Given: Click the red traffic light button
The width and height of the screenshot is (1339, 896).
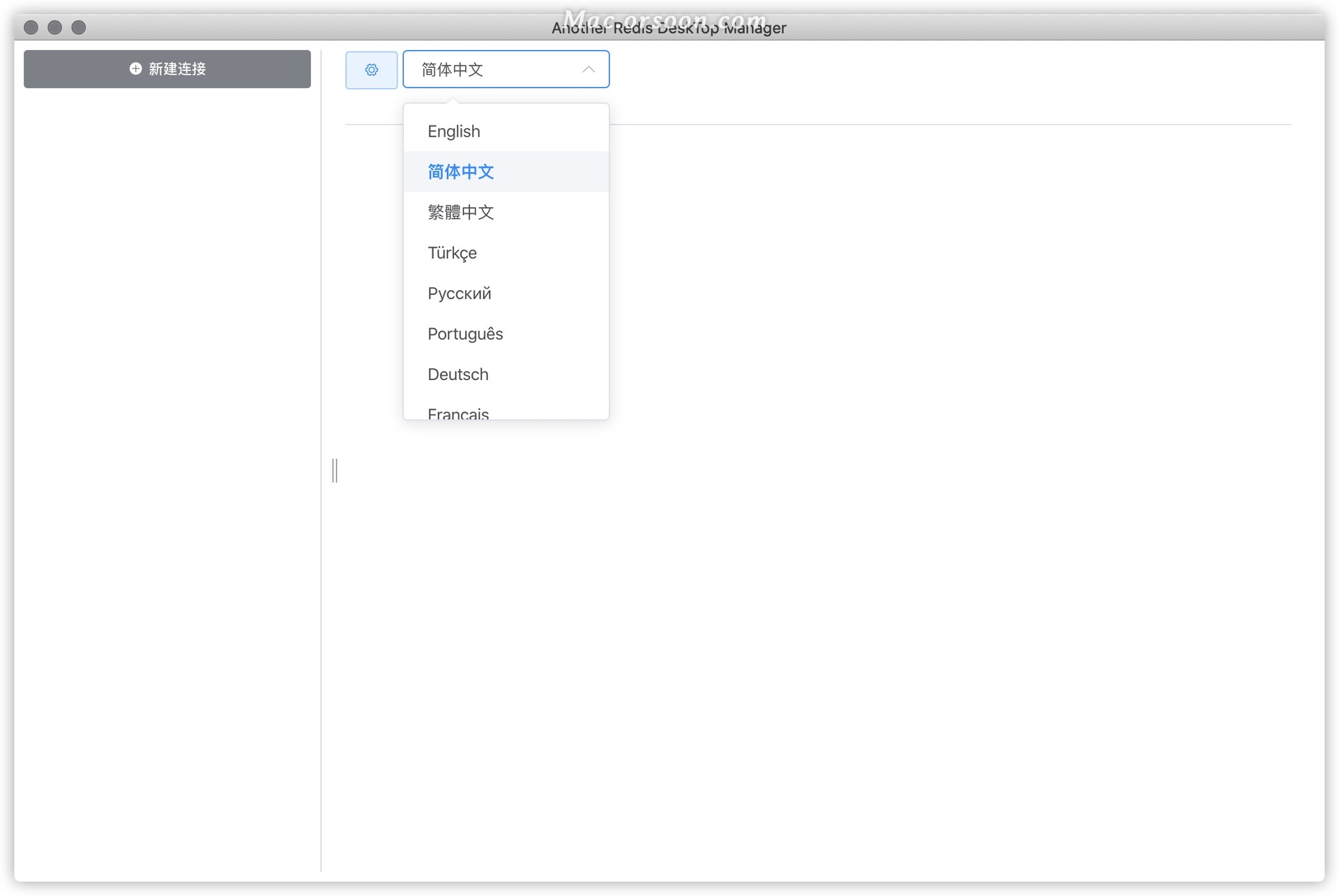Looking at the screenshot, I should click(31, 27).
